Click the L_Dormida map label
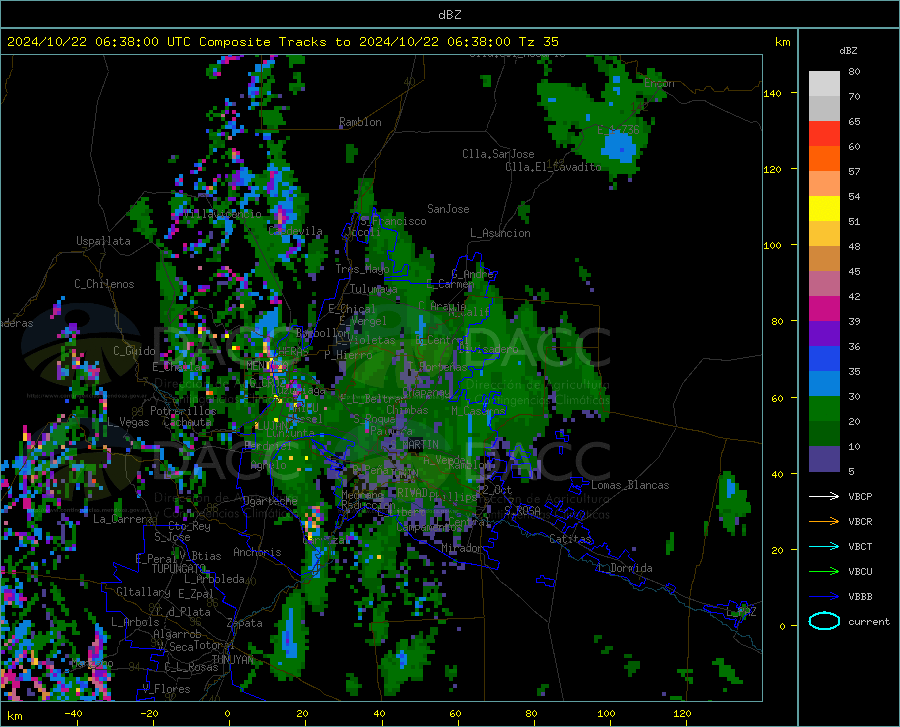Image resolution: width=900 pixels, height=727 pixels. pos(624,568)
